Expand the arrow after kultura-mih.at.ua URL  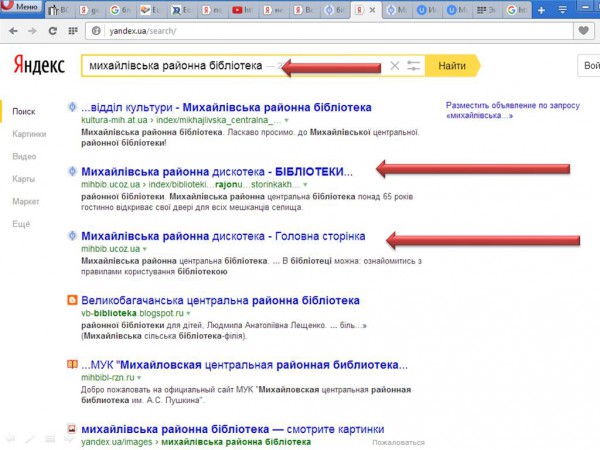tap(286, 121)
